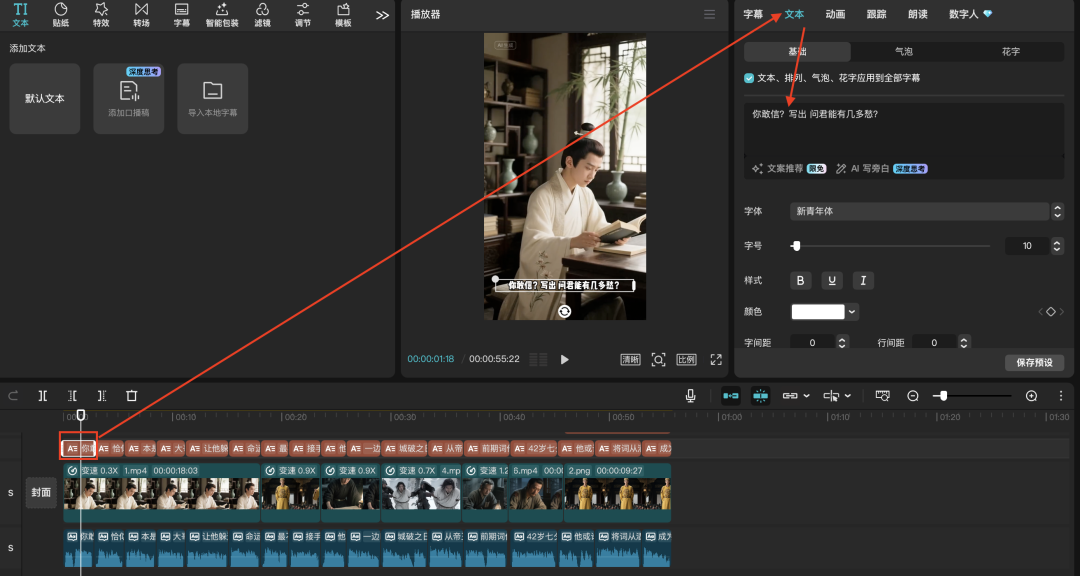Switch to the 动画 tab

(x=835, y=14)
